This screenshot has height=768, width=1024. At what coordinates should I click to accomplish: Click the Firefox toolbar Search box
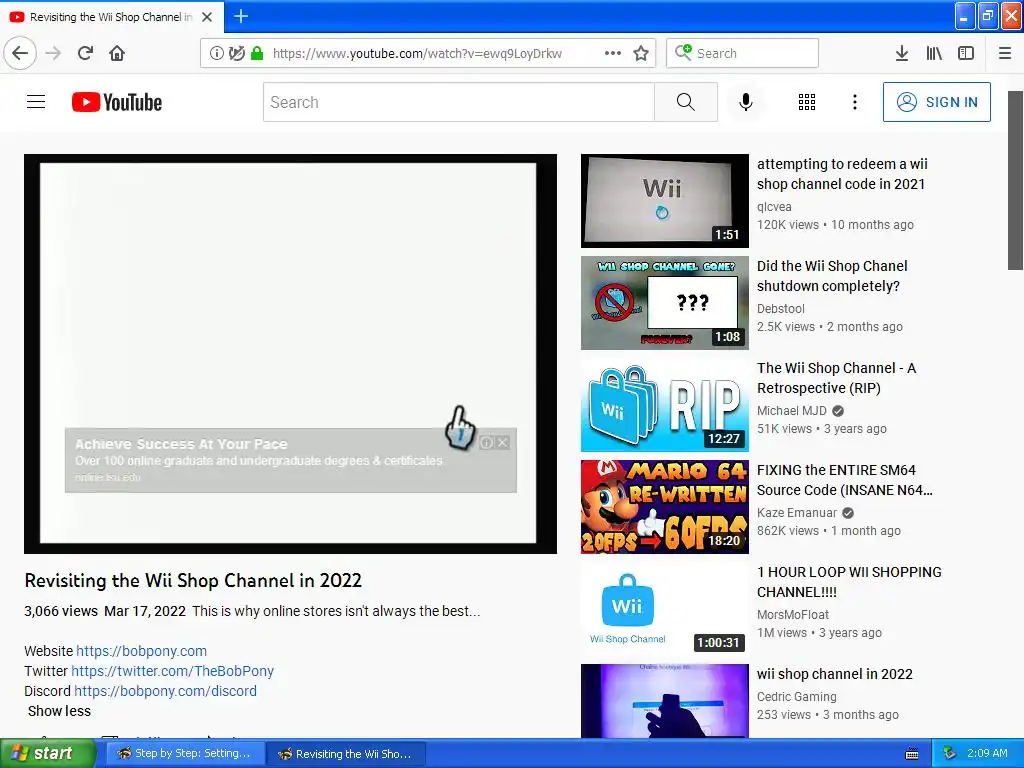click(743, 53)
